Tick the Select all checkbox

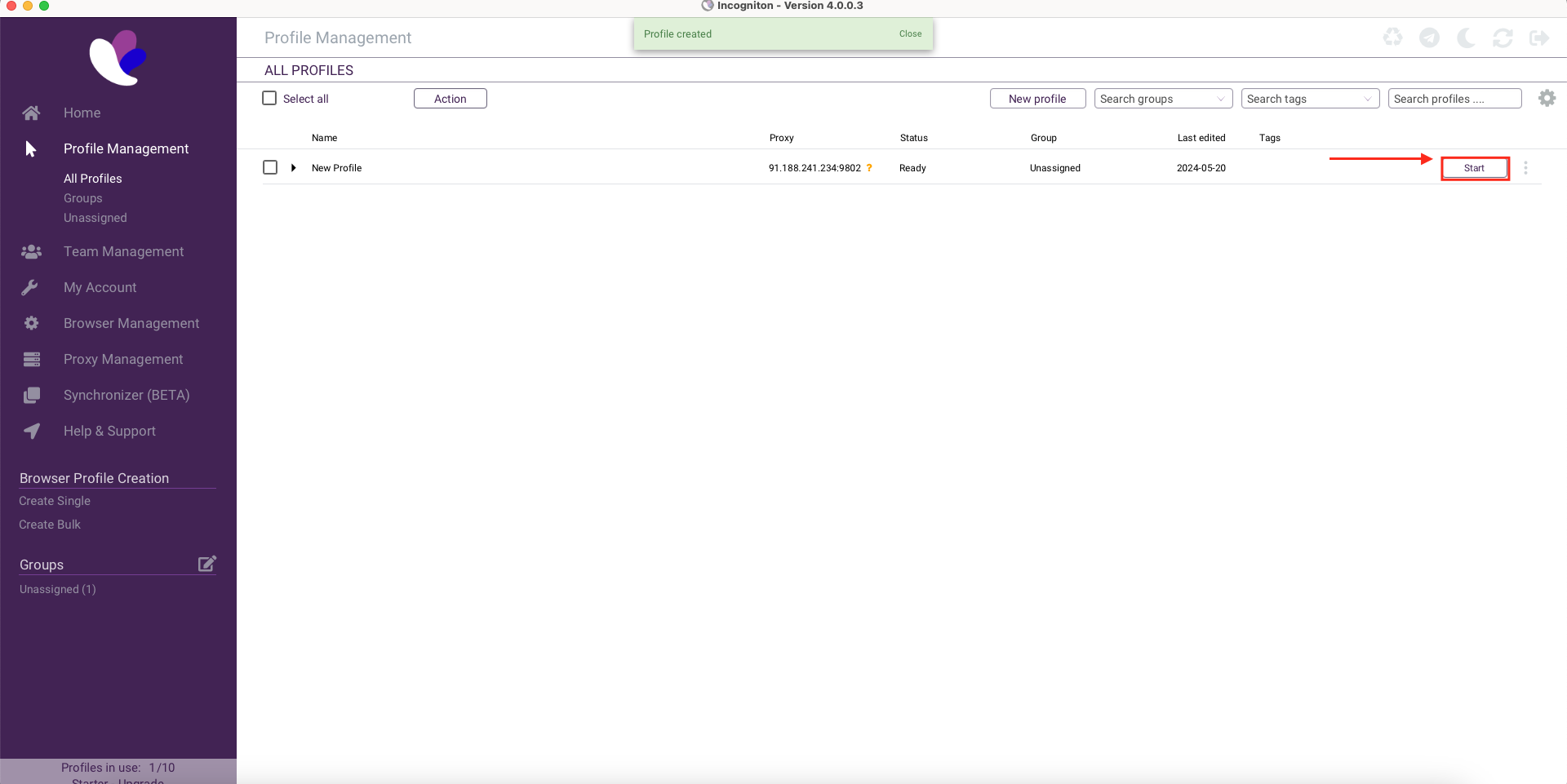(x=269, y=98)
